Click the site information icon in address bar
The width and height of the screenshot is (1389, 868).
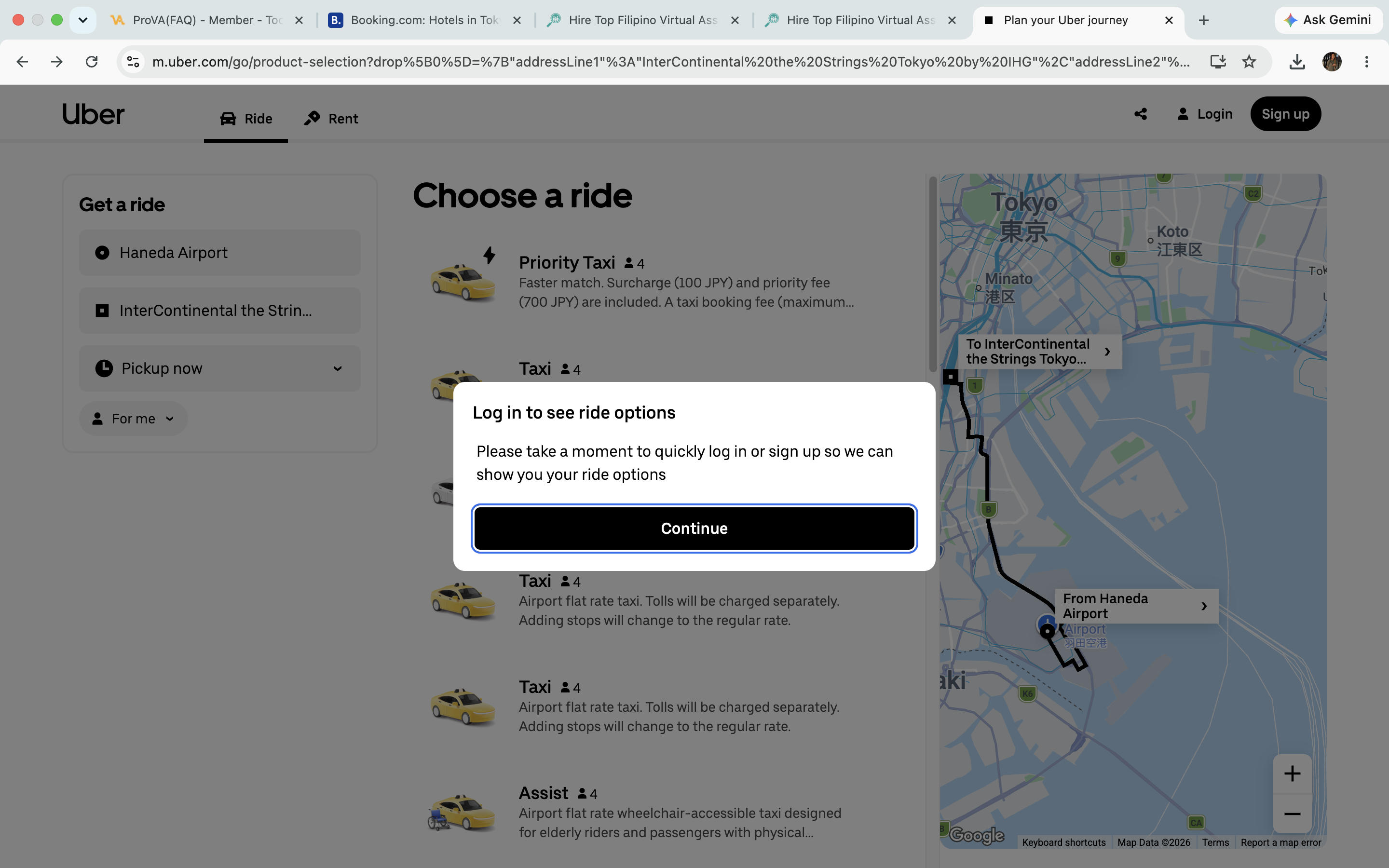click(x=133, y=61)
